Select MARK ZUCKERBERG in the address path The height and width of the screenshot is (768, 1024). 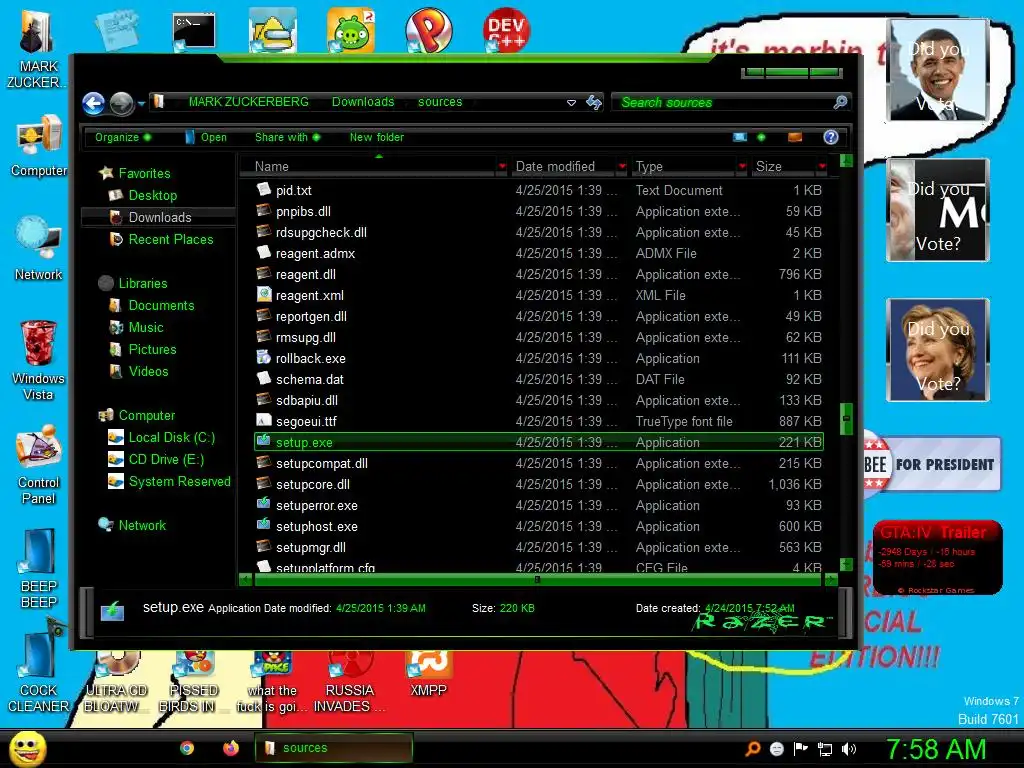click(248, 102)
